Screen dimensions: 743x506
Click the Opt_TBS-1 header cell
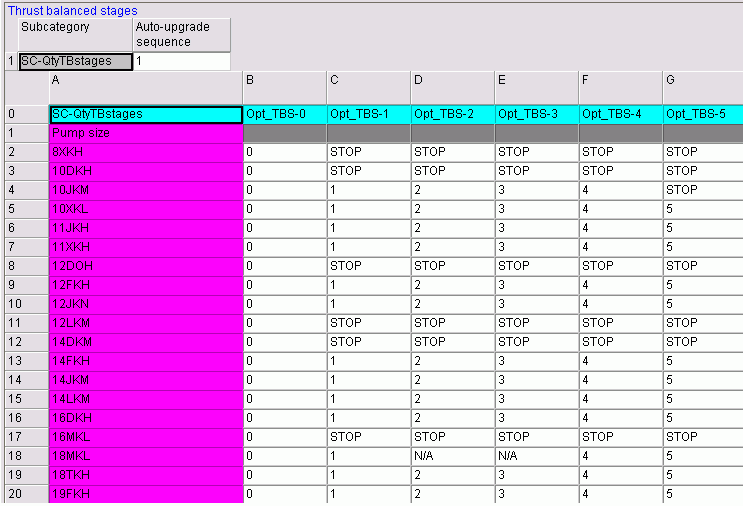tap(369, 115)
